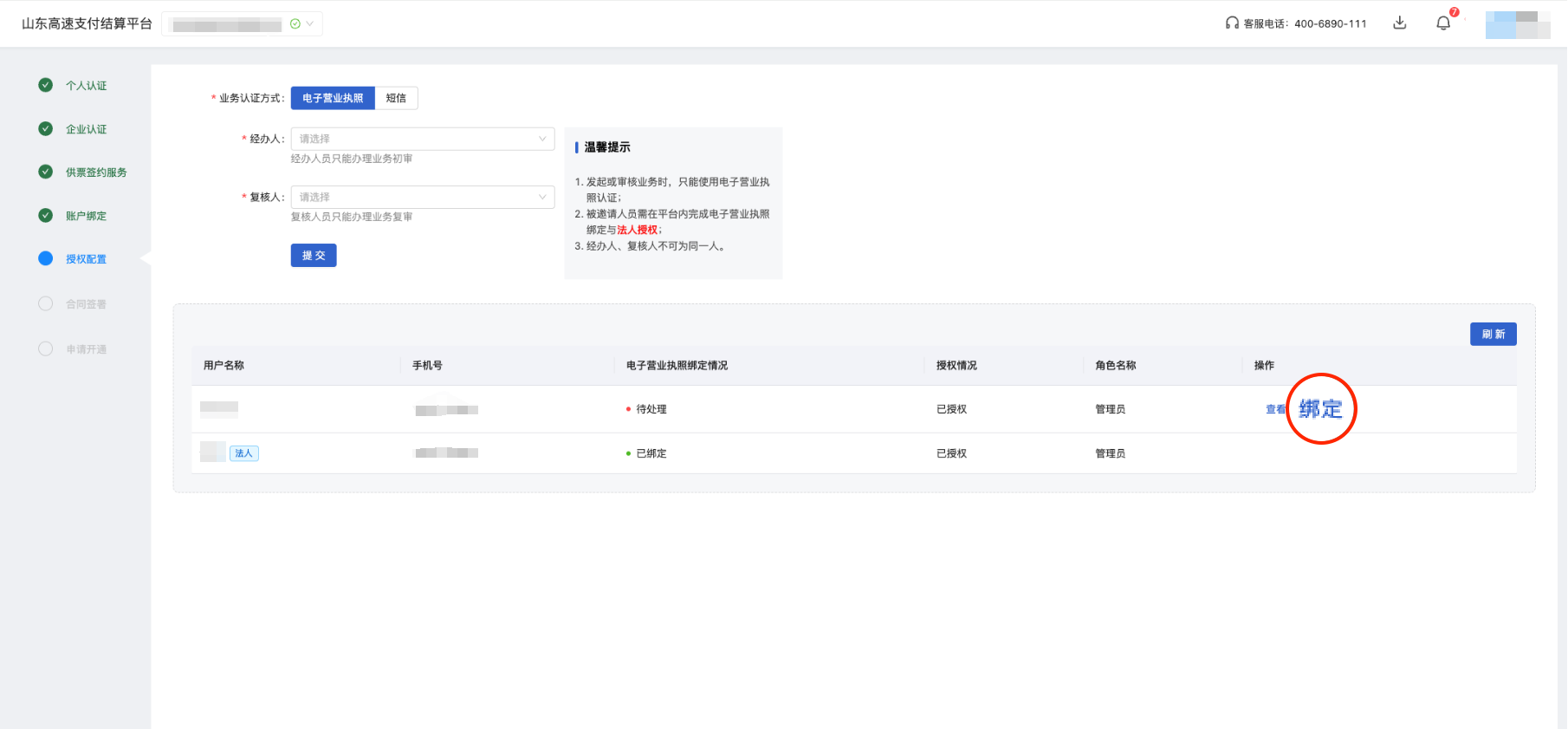Go to 供票签约服务 step
Viewport: 1568px width, 729px height.
coord(96,172)
